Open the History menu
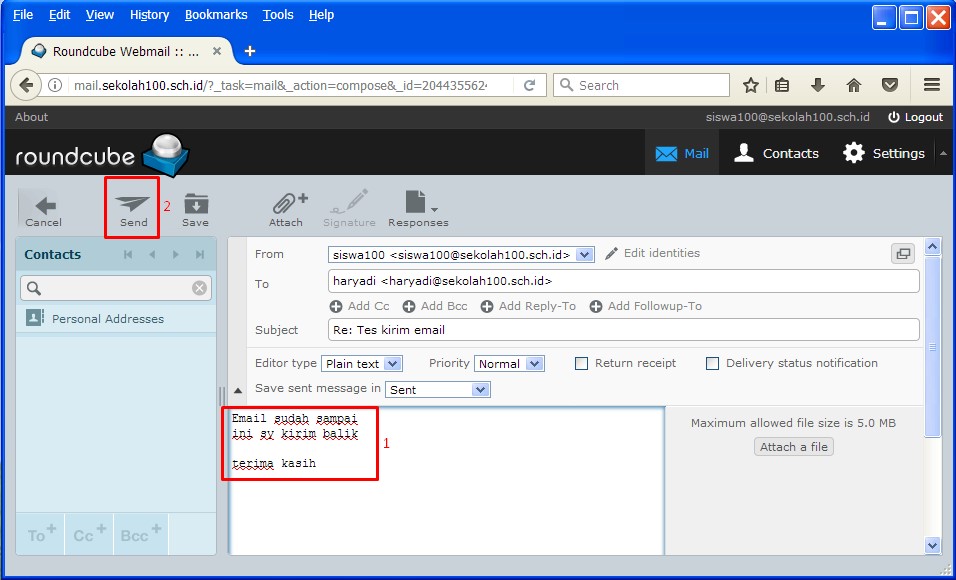This screenshot has height=580, width=956. [x=149, y=15]
